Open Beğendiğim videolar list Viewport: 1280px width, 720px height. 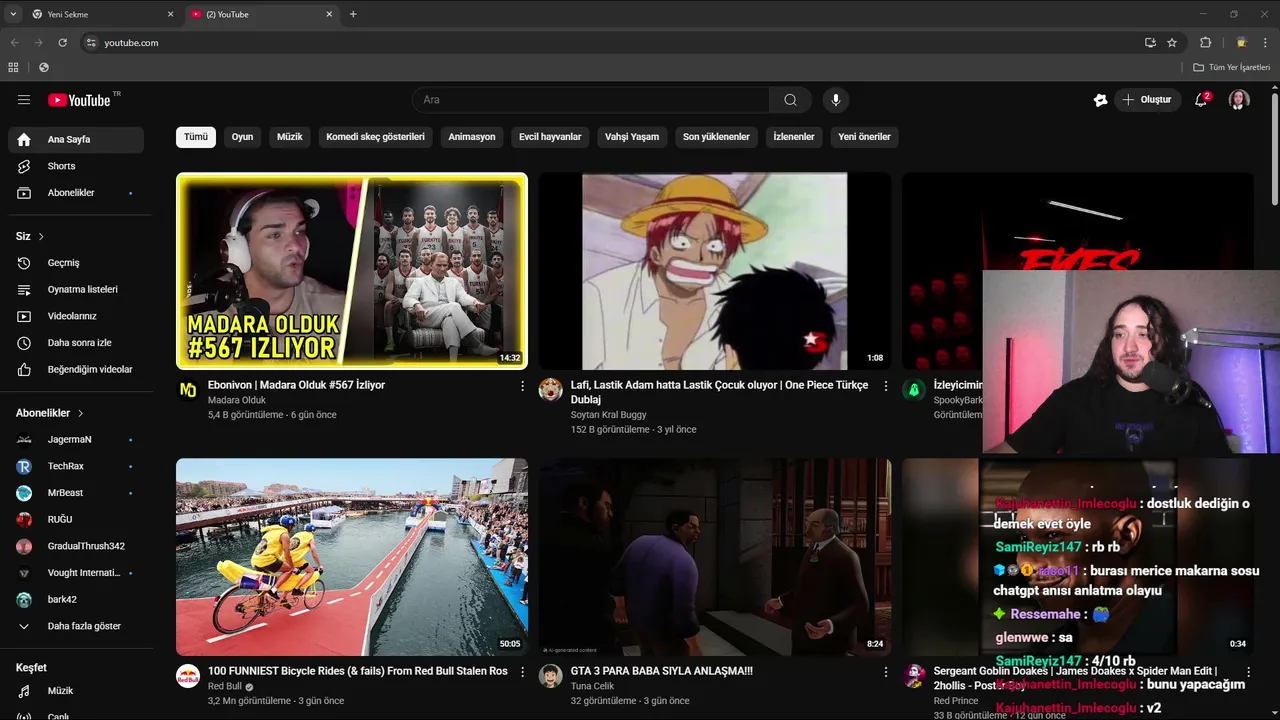[76, 370]
